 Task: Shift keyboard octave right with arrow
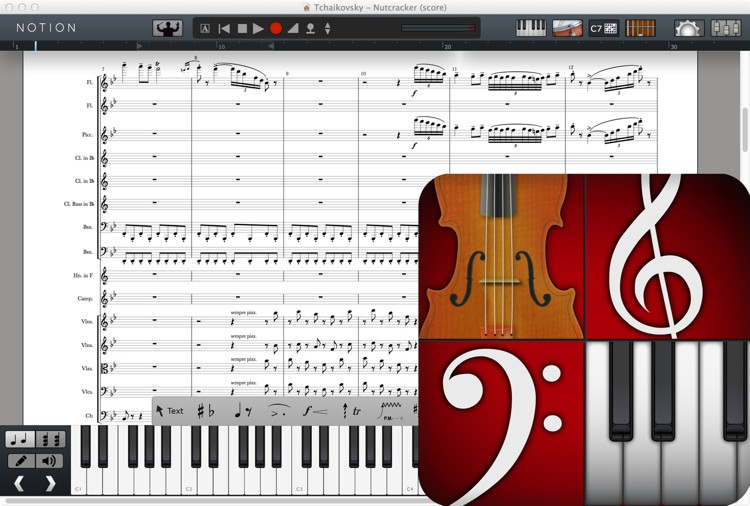tap(50, 484)
